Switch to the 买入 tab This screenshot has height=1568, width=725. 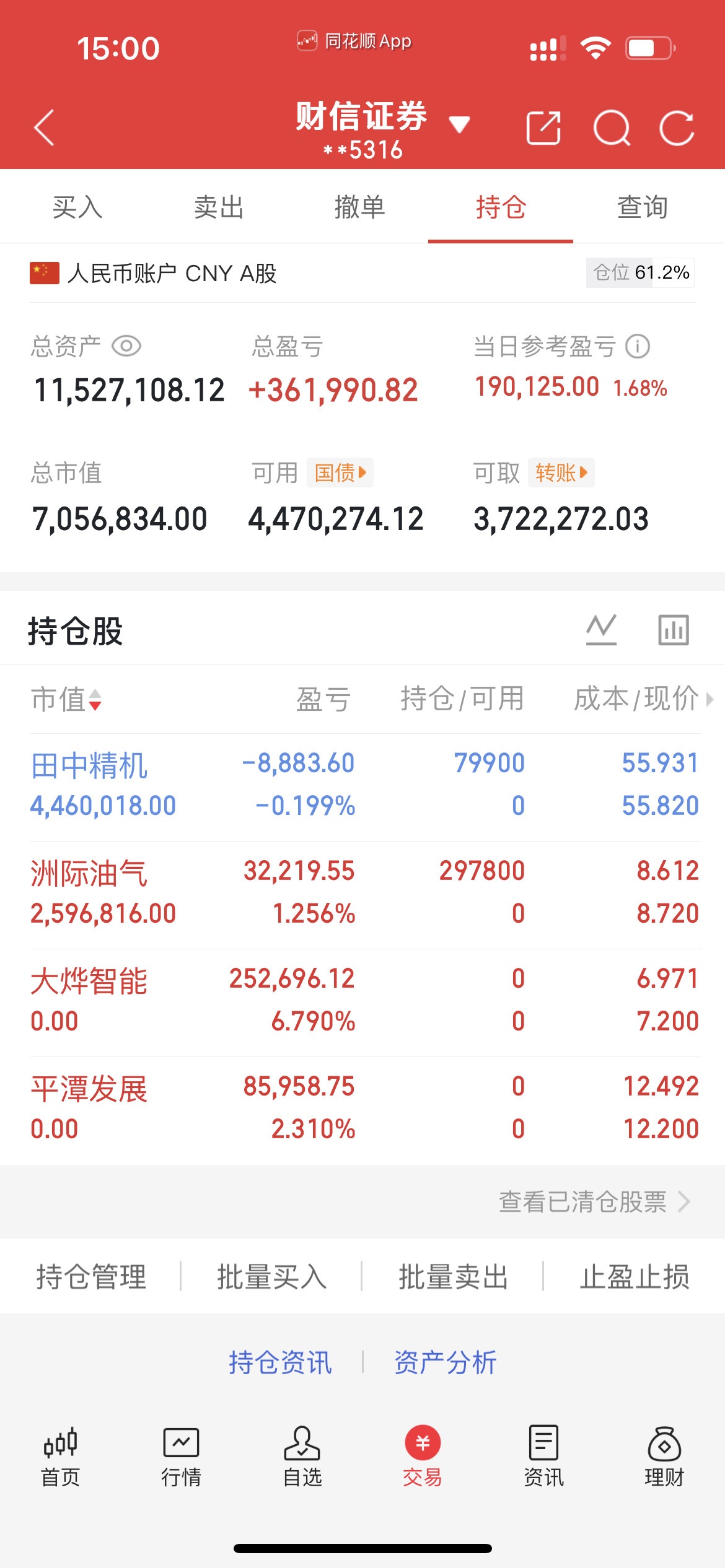(x=77, y=207)
